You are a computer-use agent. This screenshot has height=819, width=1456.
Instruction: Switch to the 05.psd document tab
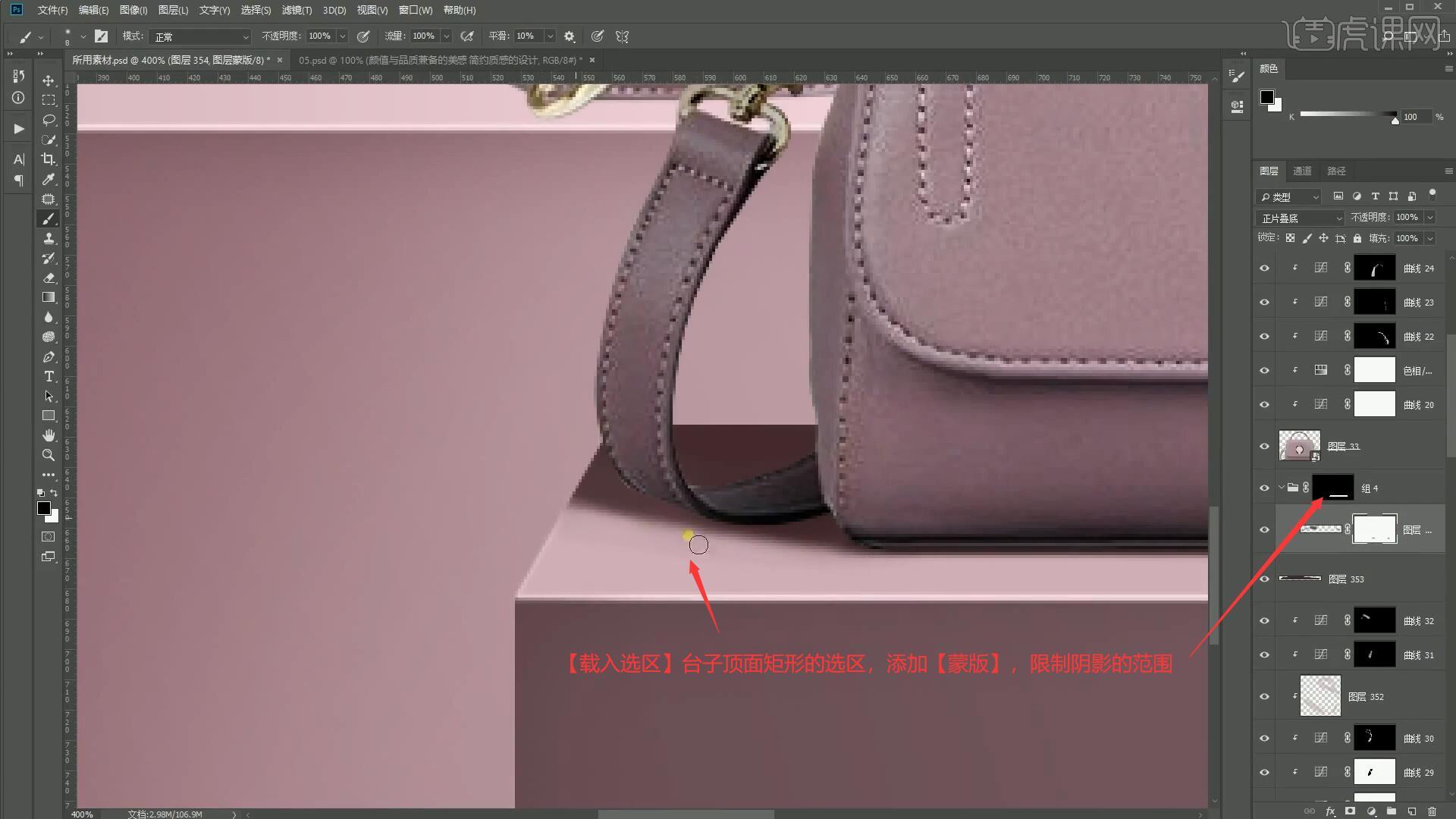(x=440, y=60)
